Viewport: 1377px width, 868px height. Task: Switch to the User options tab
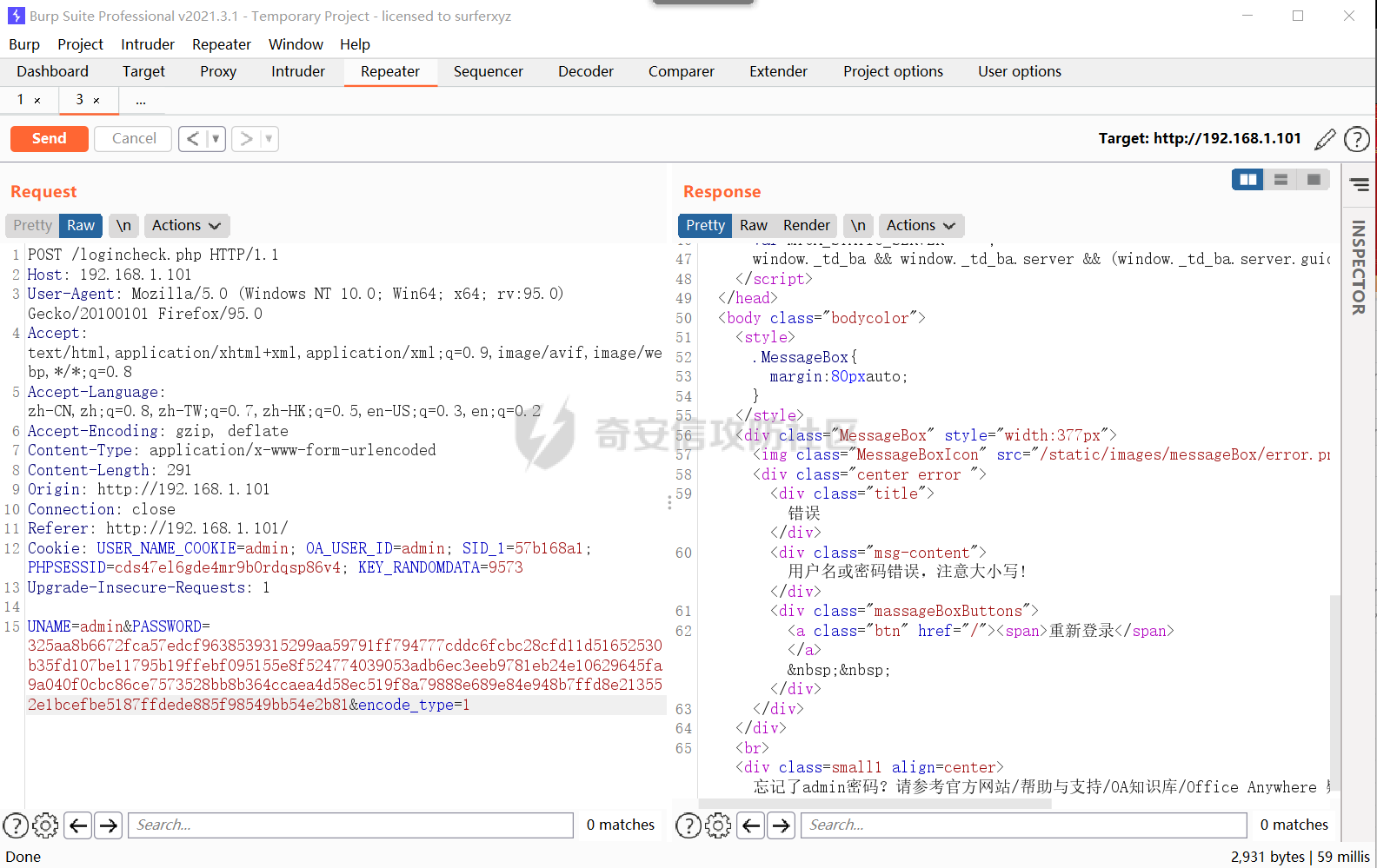tap(1020, 72)
